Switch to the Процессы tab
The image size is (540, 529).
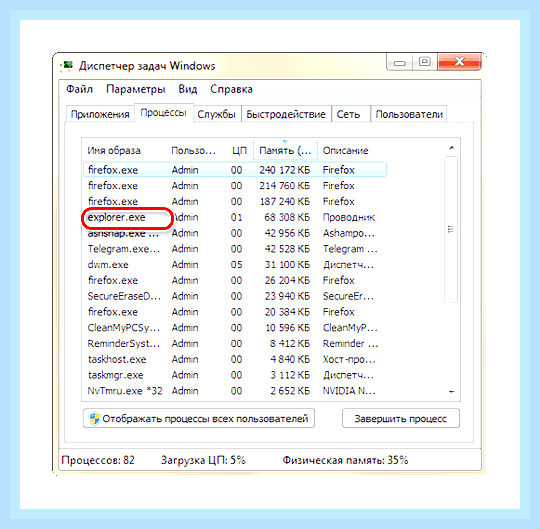163,113
